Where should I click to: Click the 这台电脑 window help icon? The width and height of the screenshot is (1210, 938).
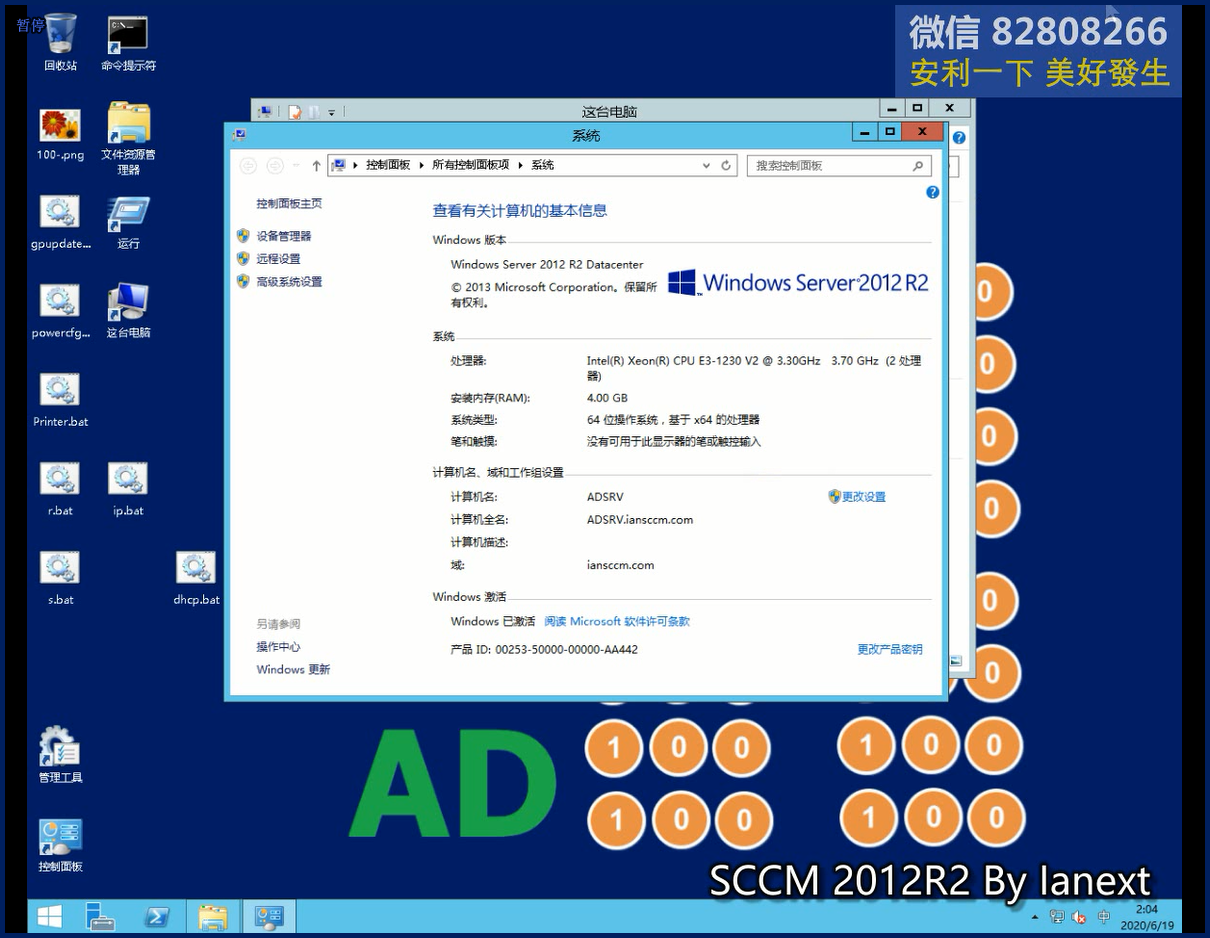[959, 138]
